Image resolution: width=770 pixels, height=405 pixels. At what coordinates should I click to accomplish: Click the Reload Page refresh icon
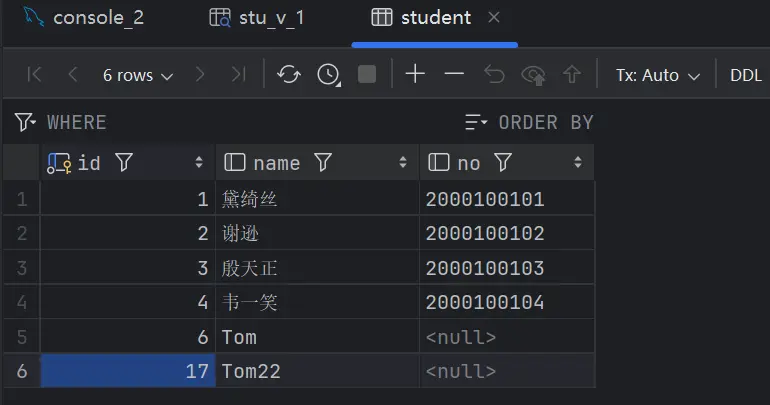(289, 75)
